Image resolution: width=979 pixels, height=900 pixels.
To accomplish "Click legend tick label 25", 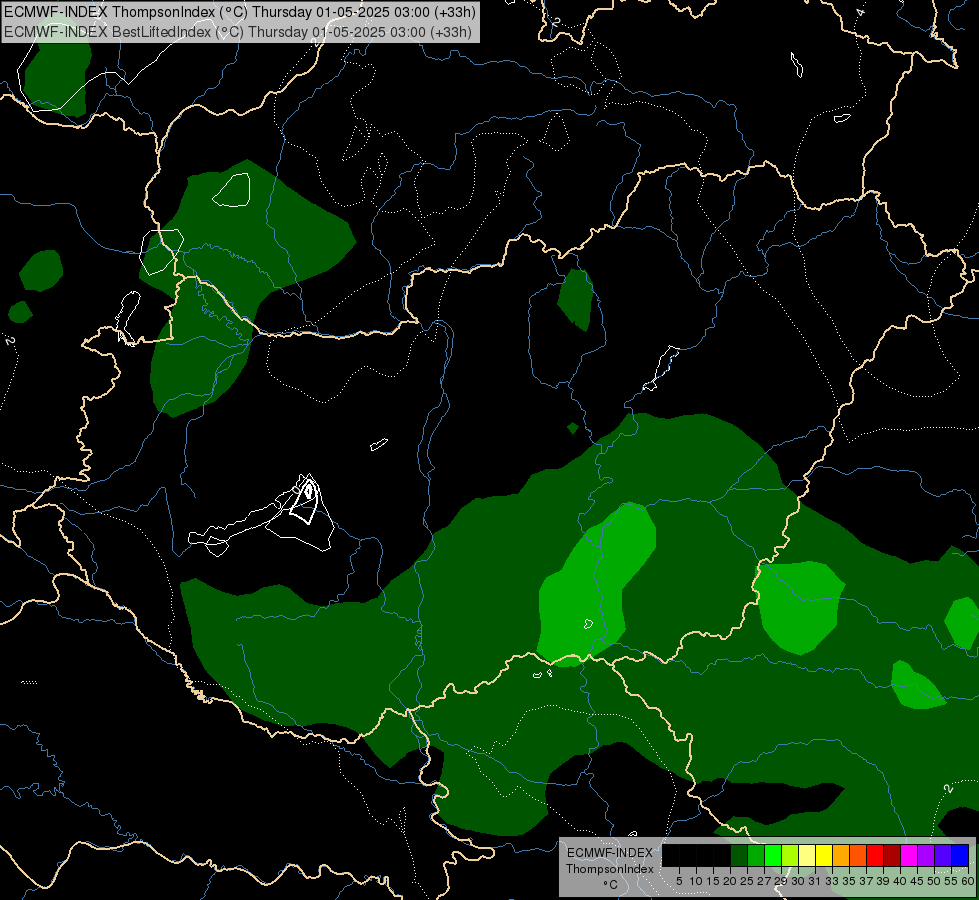I will (747, 881).
